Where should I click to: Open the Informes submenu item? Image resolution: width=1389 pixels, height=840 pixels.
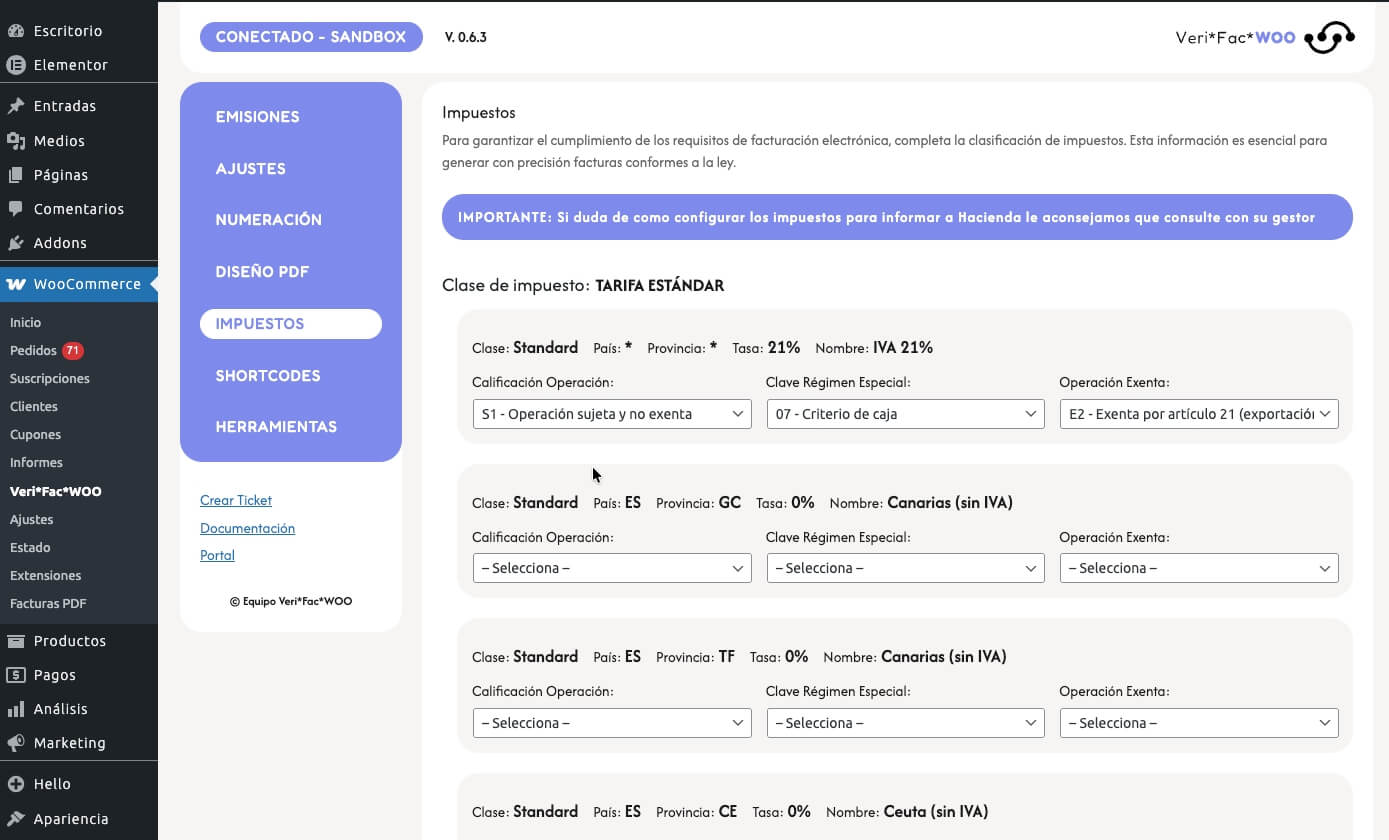click(36, 463)
